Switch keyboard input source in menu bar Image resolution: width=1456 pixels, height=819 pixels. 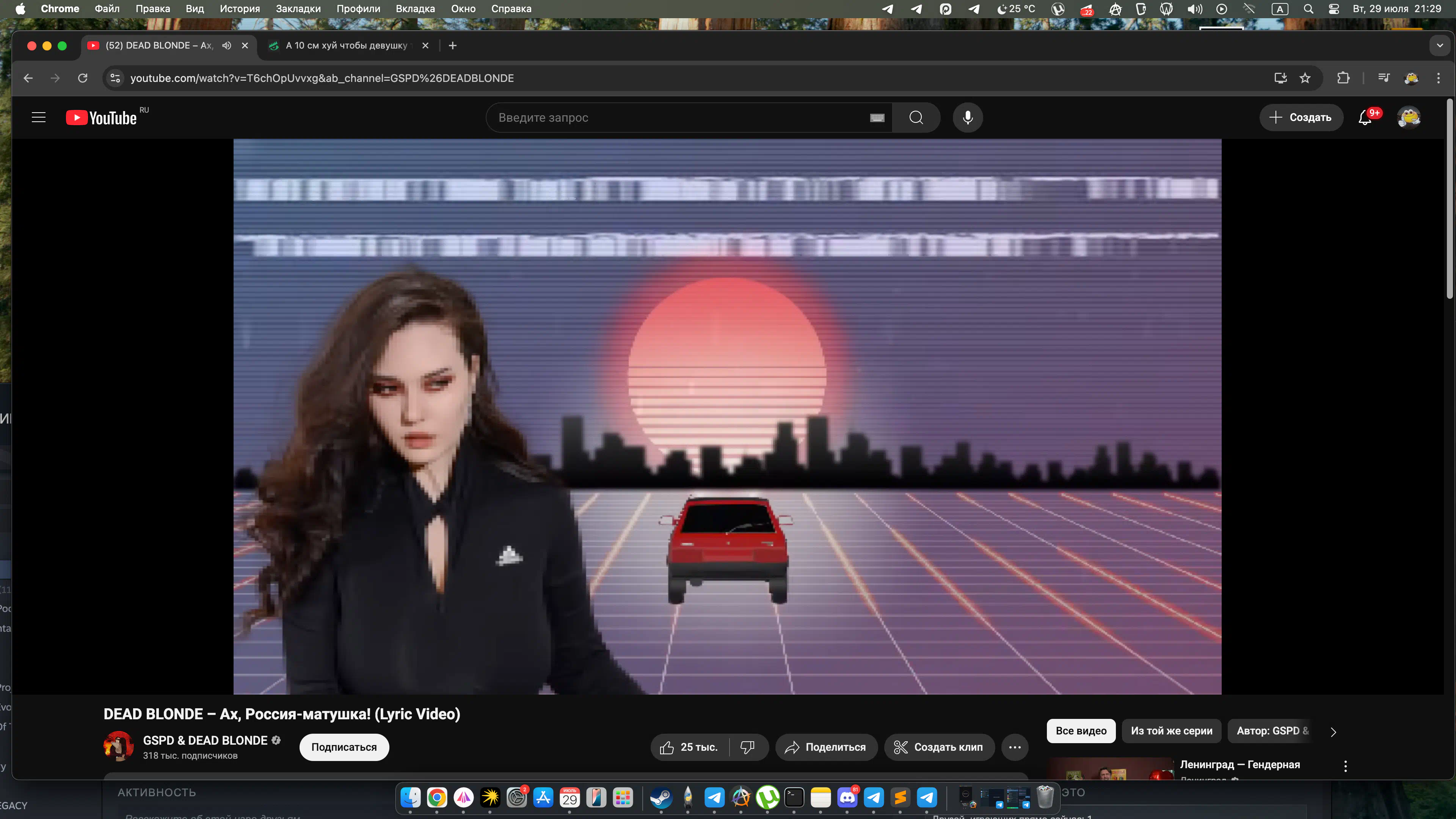click(1280, 8)
